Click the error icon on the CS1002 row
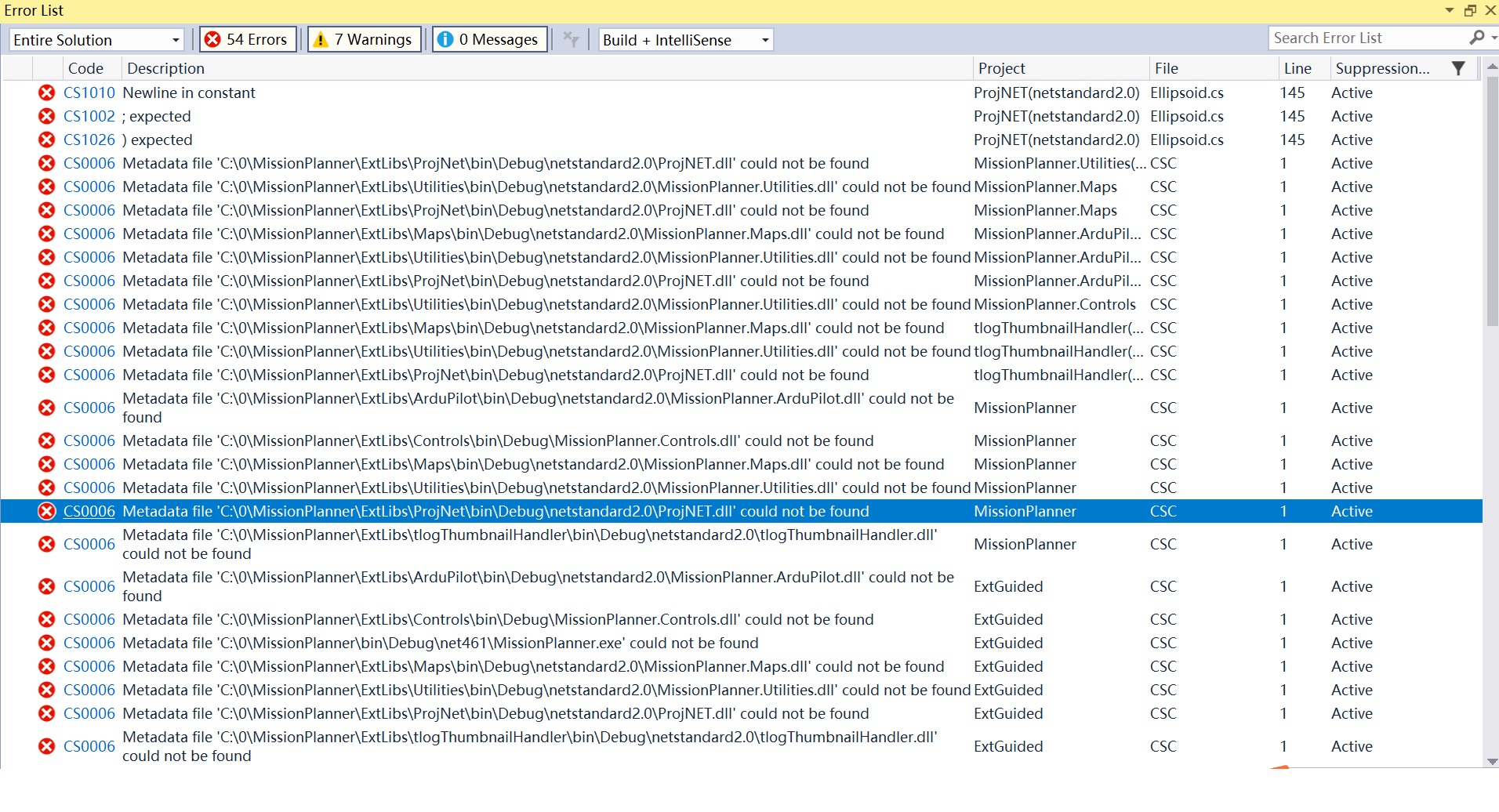The image size is (1499, 812). [47, 116]
